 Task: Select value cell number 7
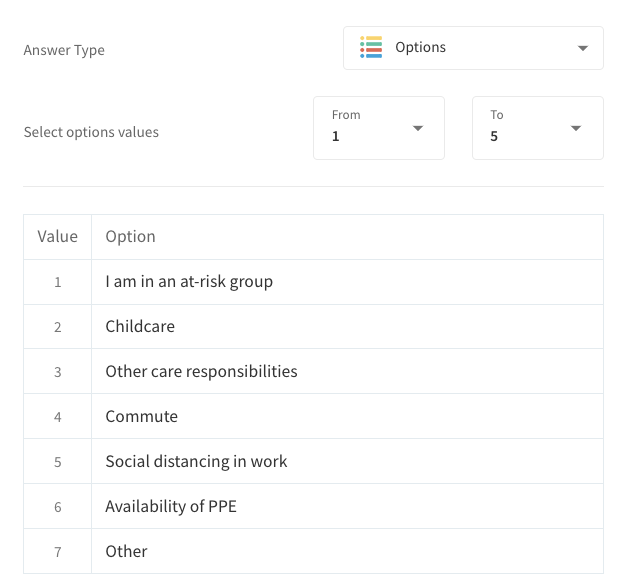(58, 552)
